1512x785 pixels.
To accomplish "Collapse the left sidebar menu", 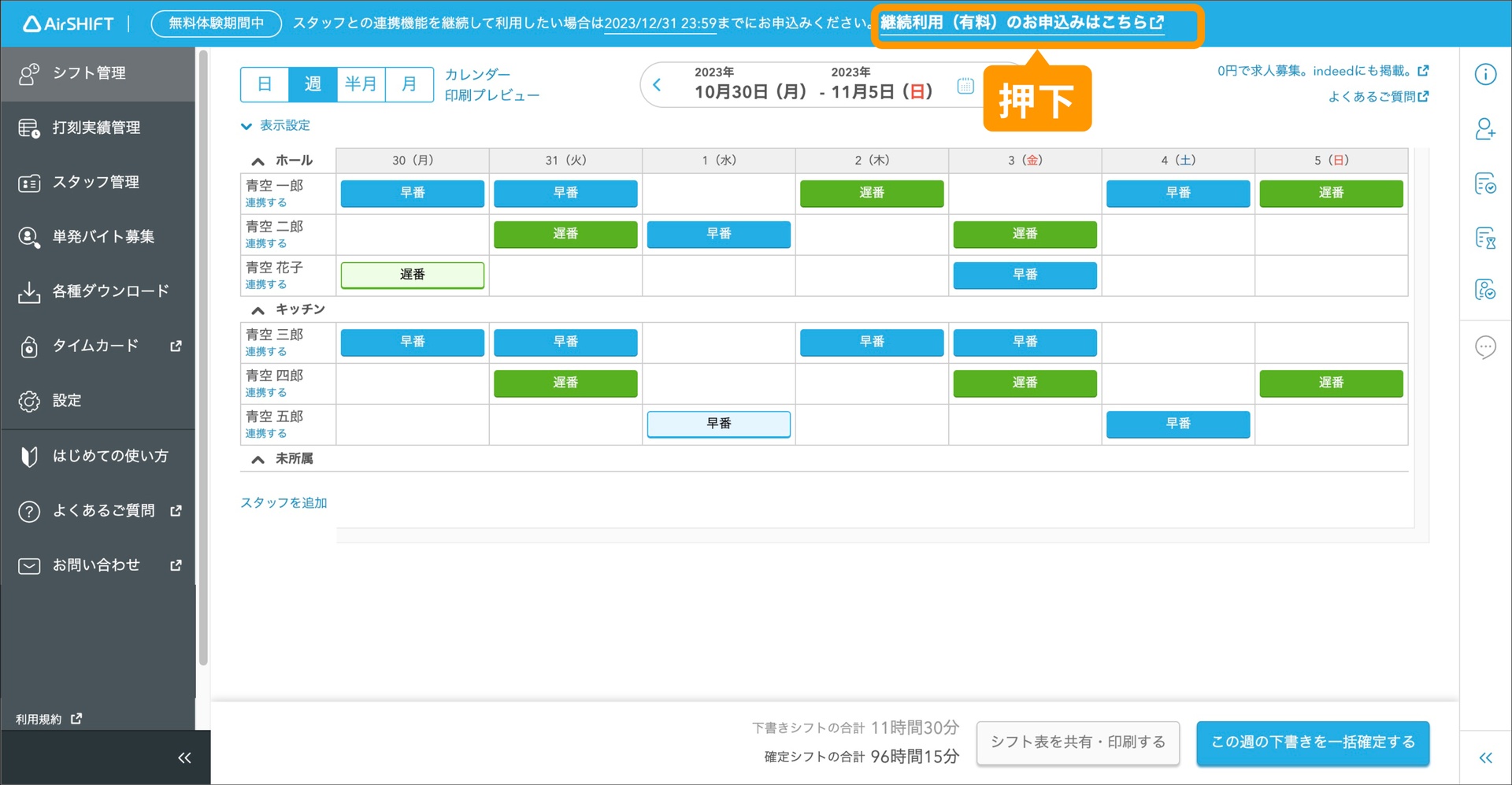I will pyautogui.click(x=184, y=757).
